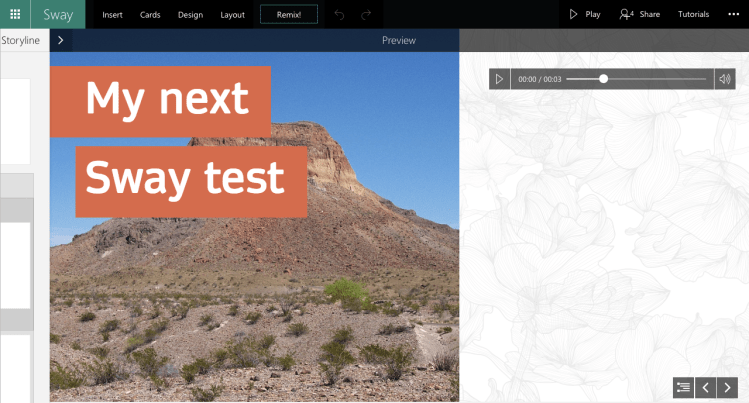Go to the previous section arrow

click(706, 387)
